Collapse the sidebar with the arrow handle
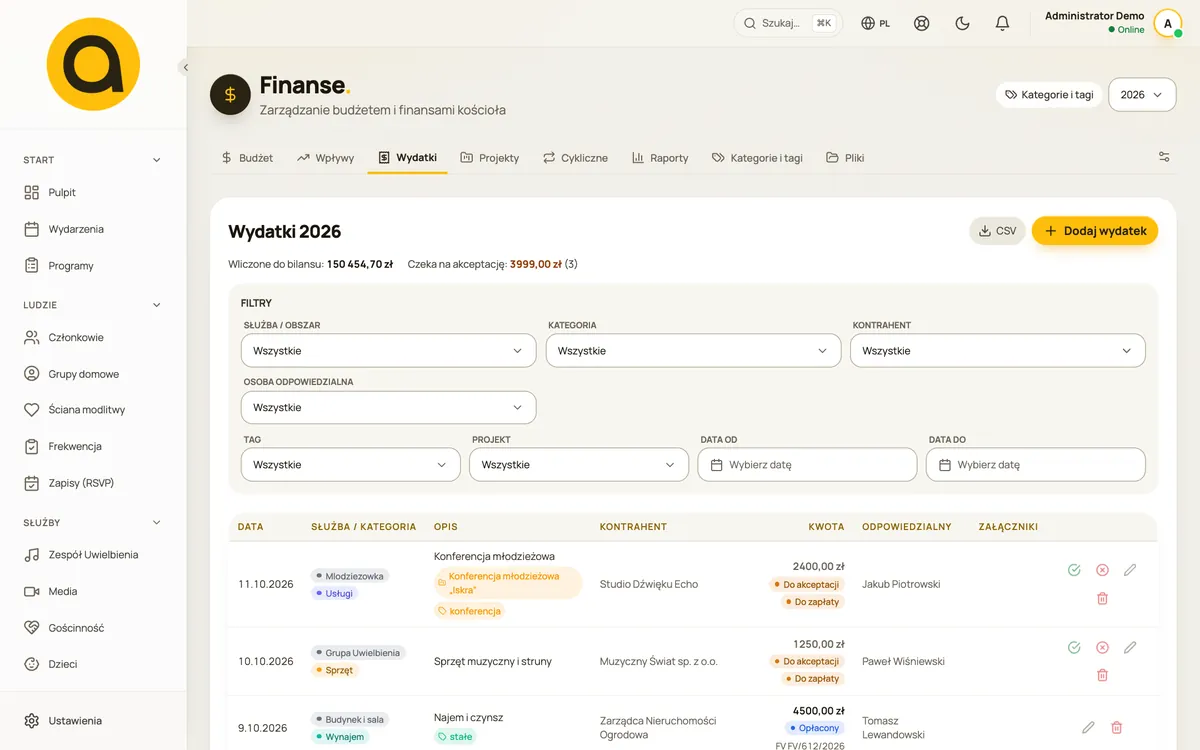The height and width of the screenshot is (750, 1200). 185,67
